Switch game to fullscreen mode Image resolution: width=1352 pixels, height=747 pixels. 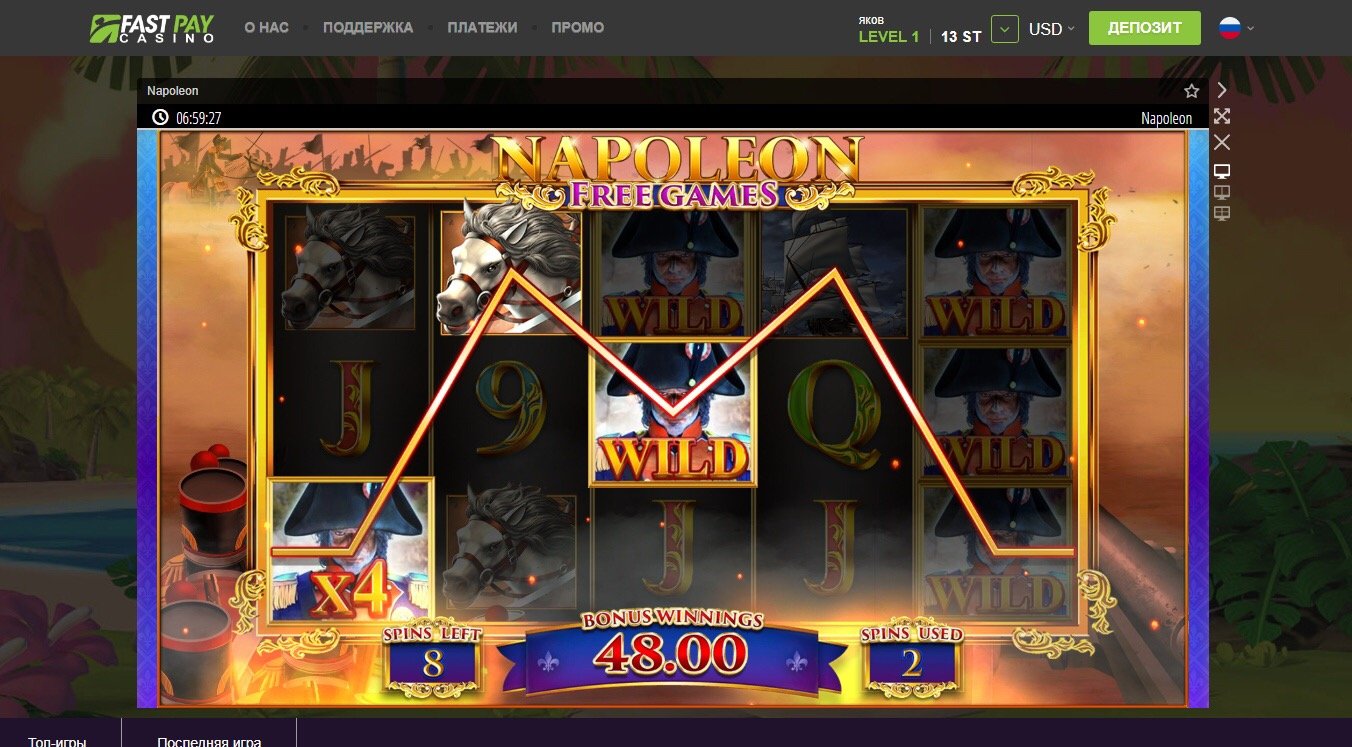(x=1222, y=116)
